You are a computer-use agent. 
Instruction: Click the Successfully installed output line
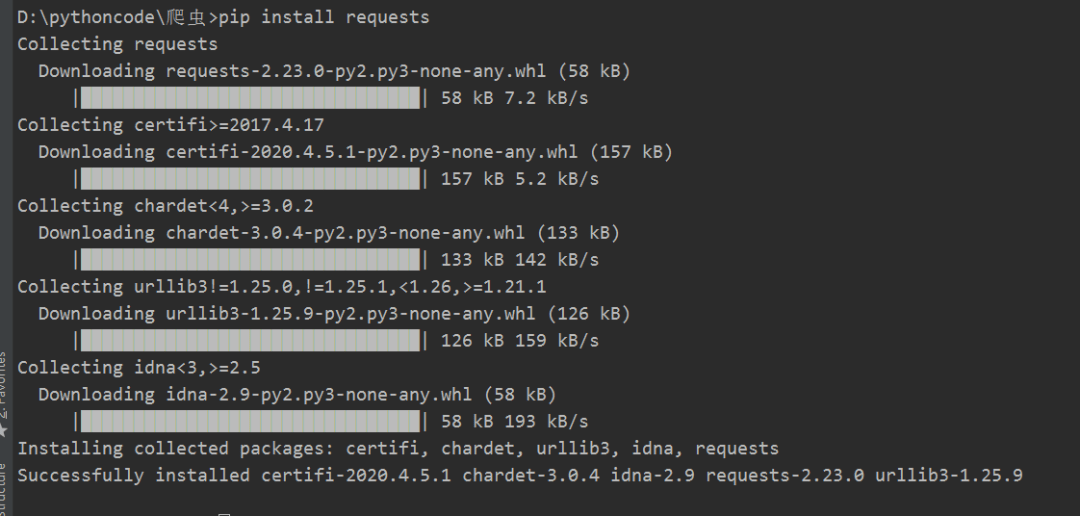pos(520,475)
